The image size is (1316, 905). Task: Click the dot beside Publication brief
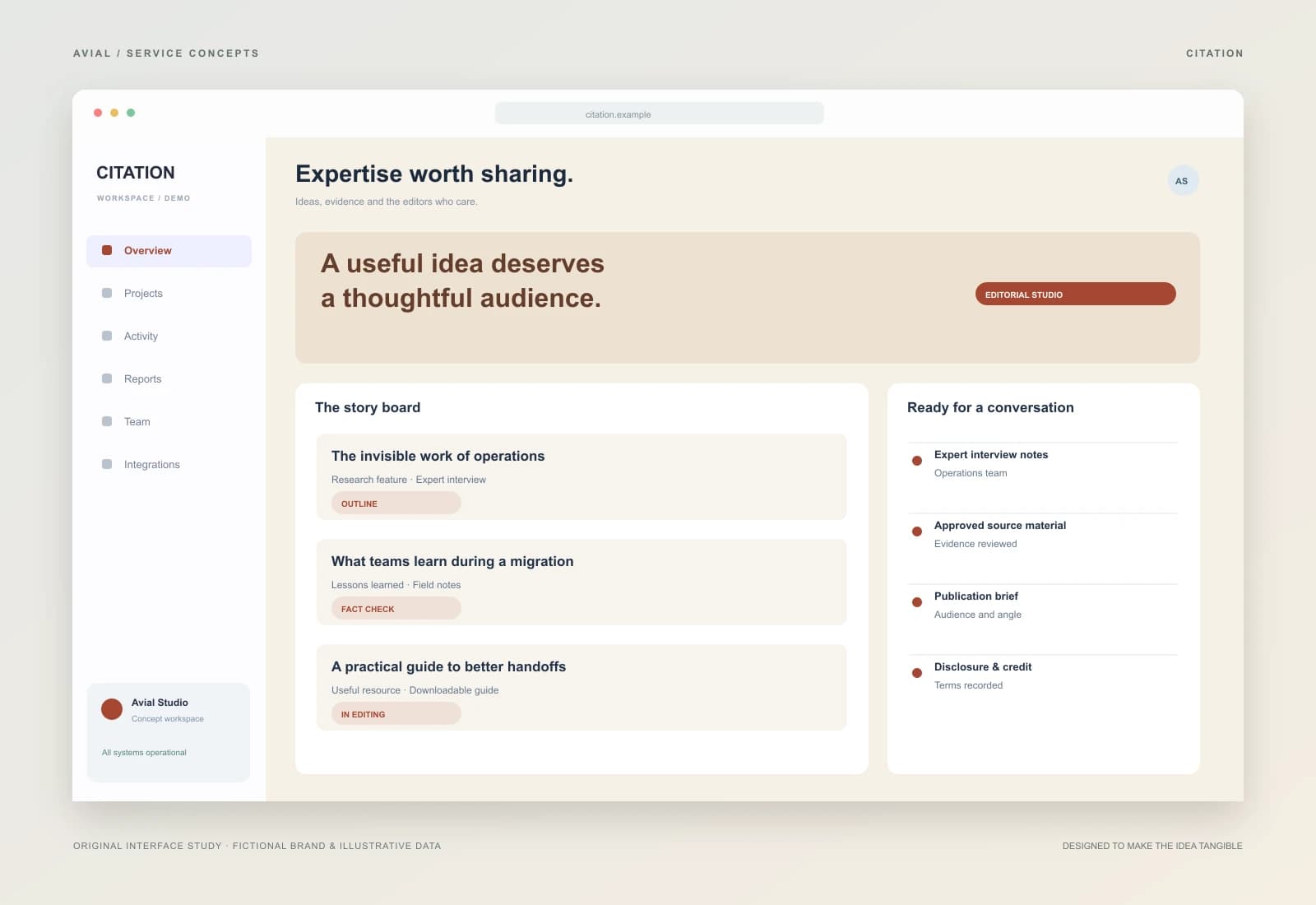click(917, 602)
